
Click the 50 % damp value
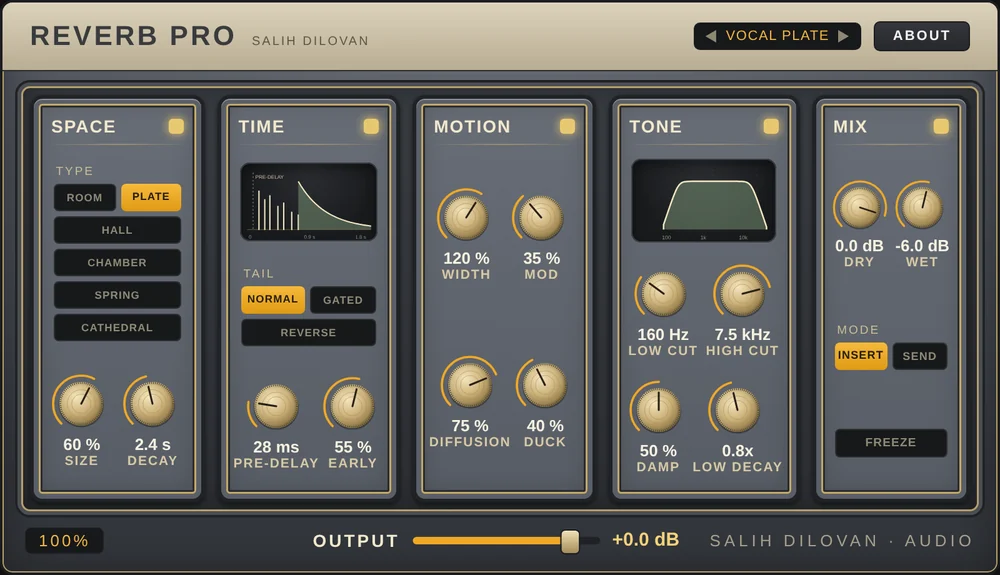[658, 451]
